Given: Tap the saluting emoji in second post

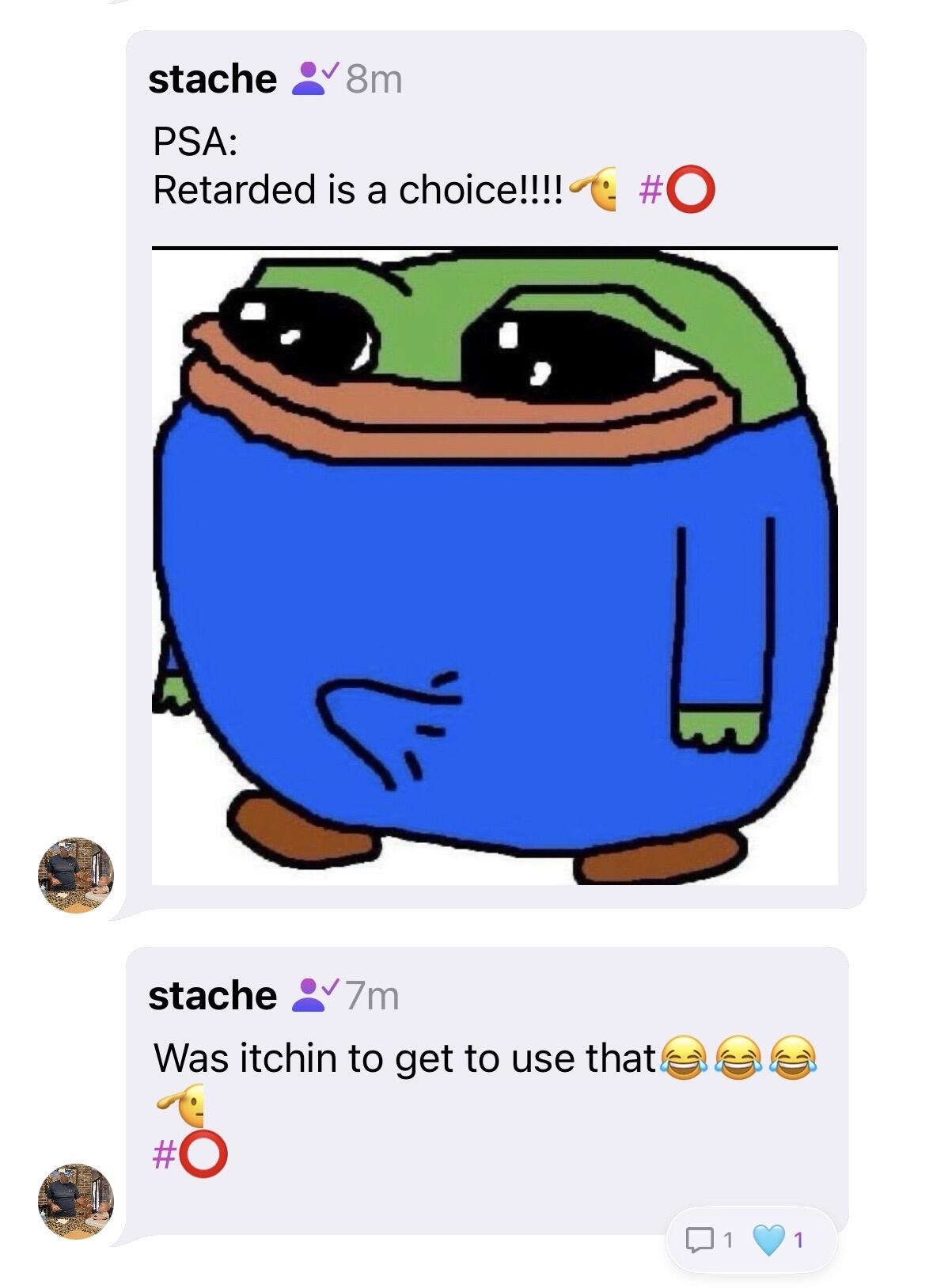Looking at the screenshot, I should point(181,1105).
